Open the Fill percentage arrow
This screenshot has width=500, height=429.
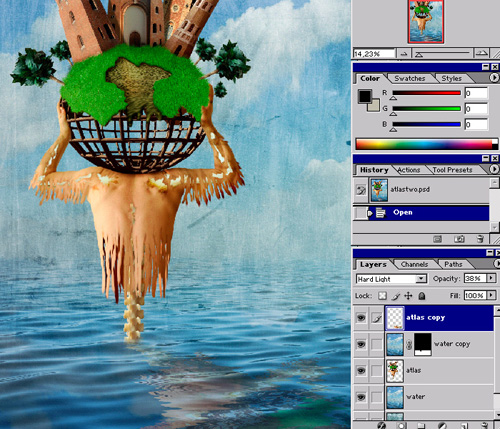(491, 295)
